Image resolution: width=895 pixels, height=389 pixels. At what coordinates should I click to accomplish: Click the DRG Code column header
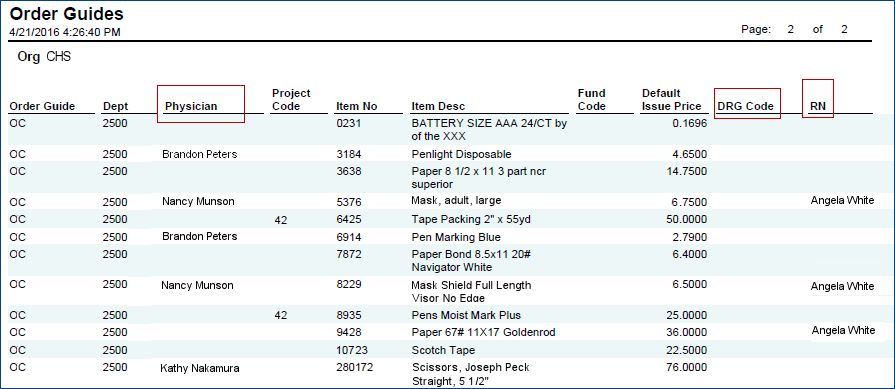745,106
